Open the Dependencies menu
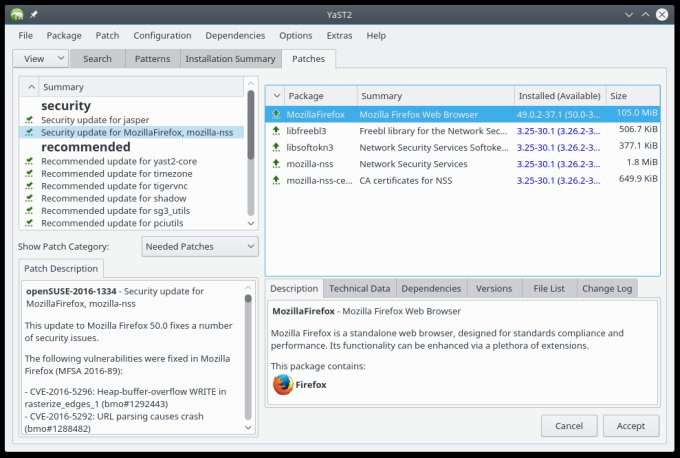Viewport: 680px width, 458px height. click(233, 35)
